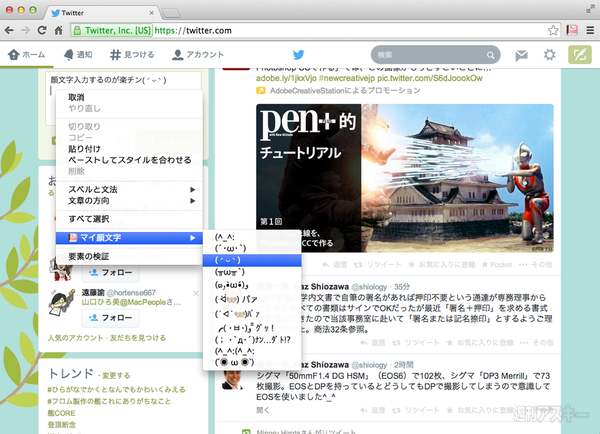Open the Twitter settings gear icon
Viewport: 600px width, 434px height.
point(549,55)
